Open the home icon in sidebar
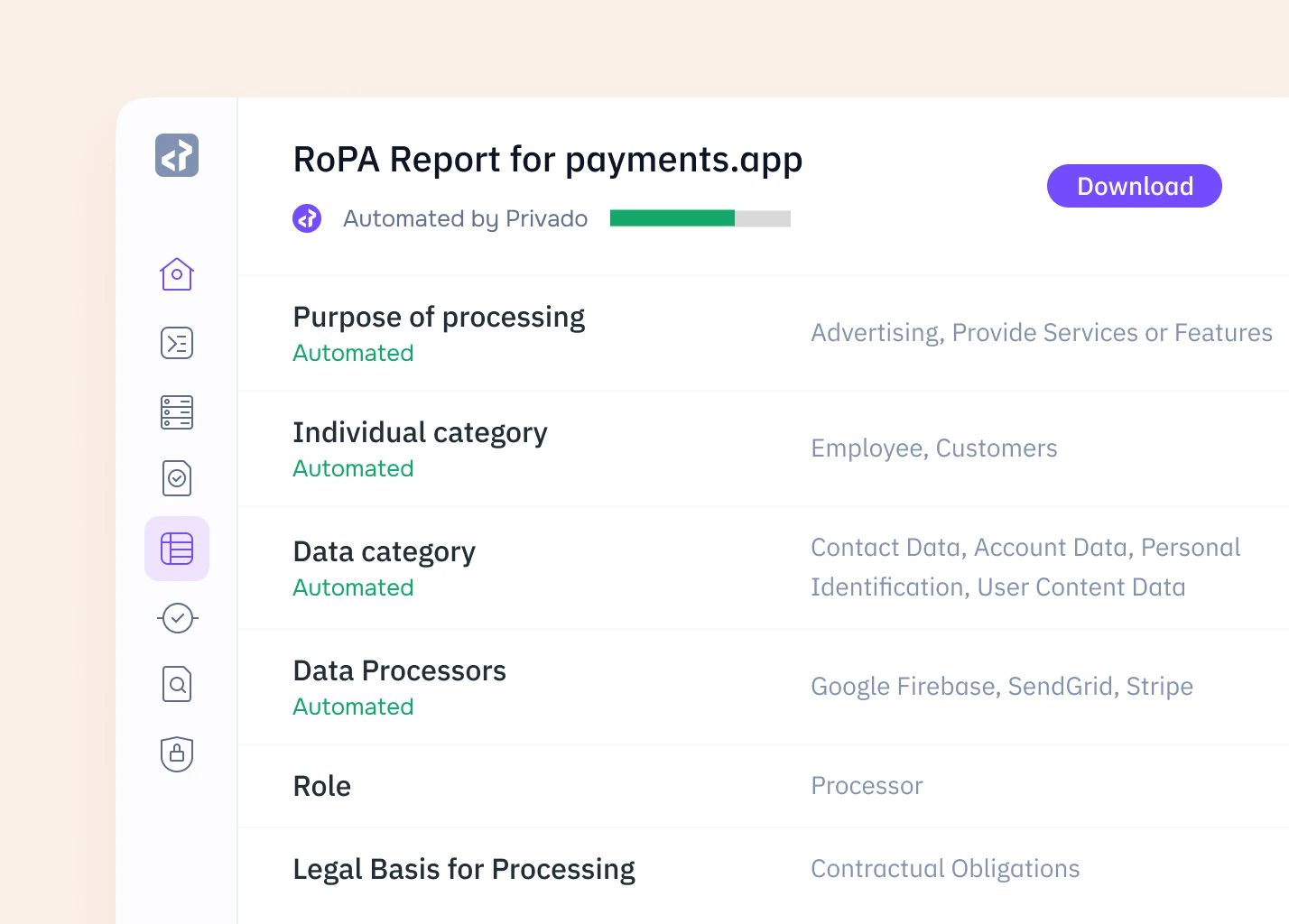 tap(177, 273)
